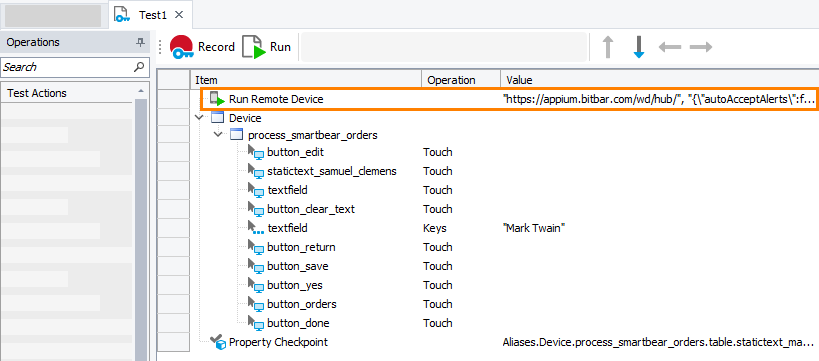Collapse the Test Actions category

[x=141, y=91]
